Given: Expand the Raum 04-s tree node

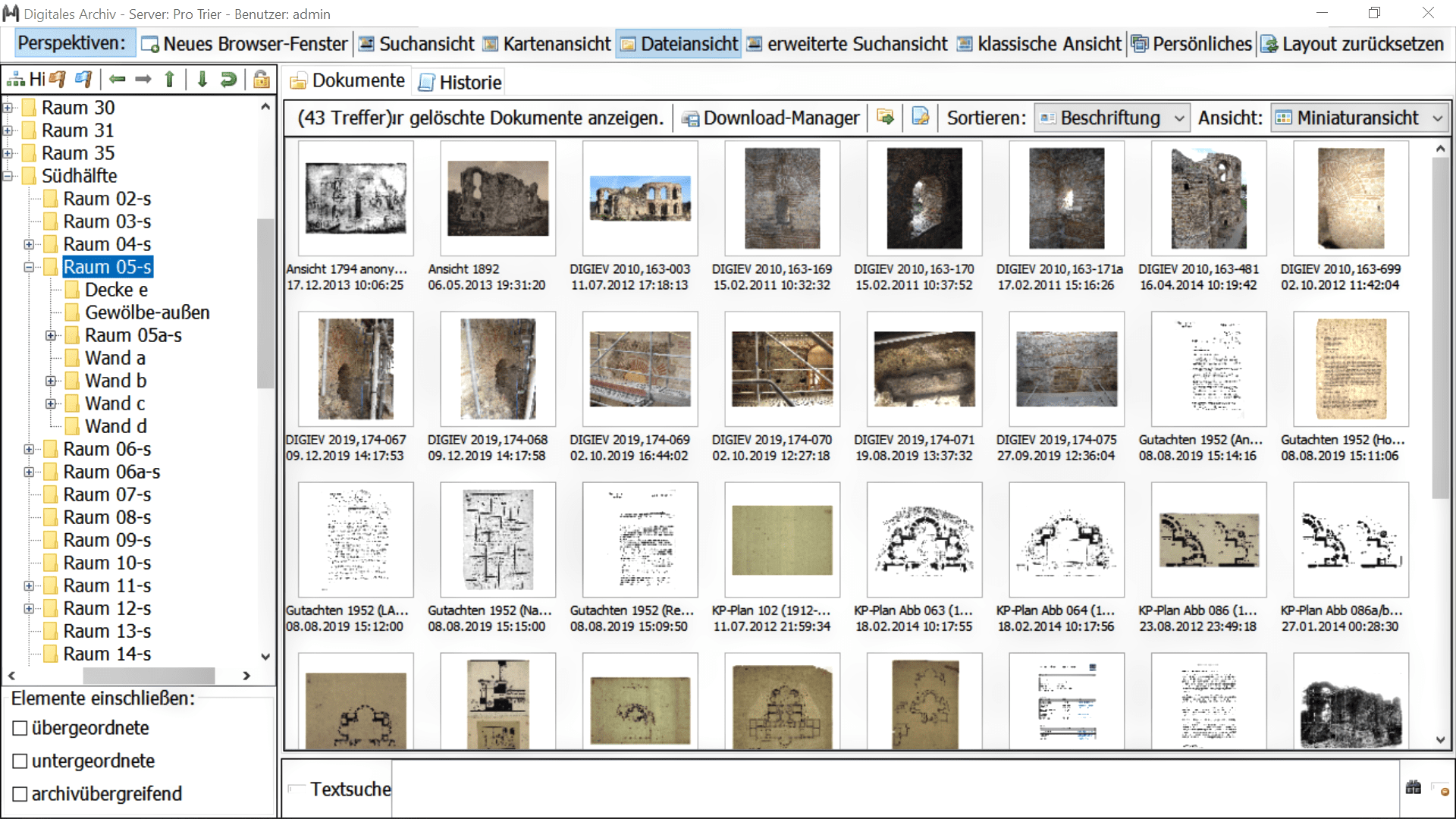Looking at the screenshot, I should tap(30, 244).
